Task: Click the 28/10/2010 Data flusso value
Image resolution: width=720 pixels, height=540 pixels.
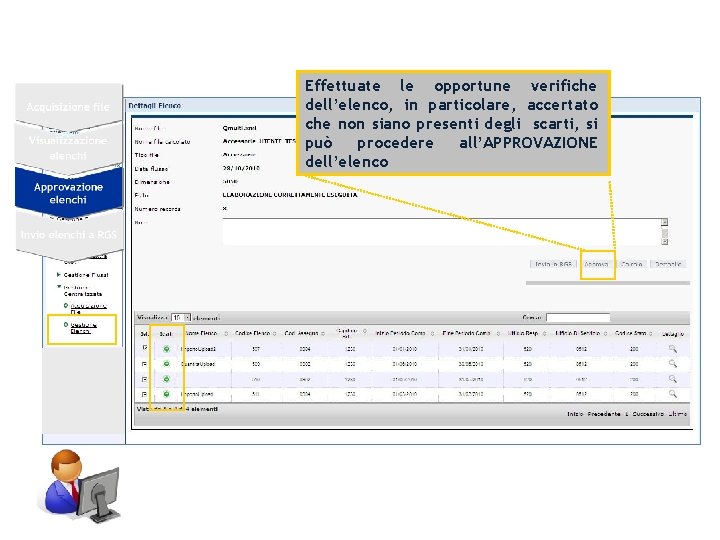Action: click(241, 168)
